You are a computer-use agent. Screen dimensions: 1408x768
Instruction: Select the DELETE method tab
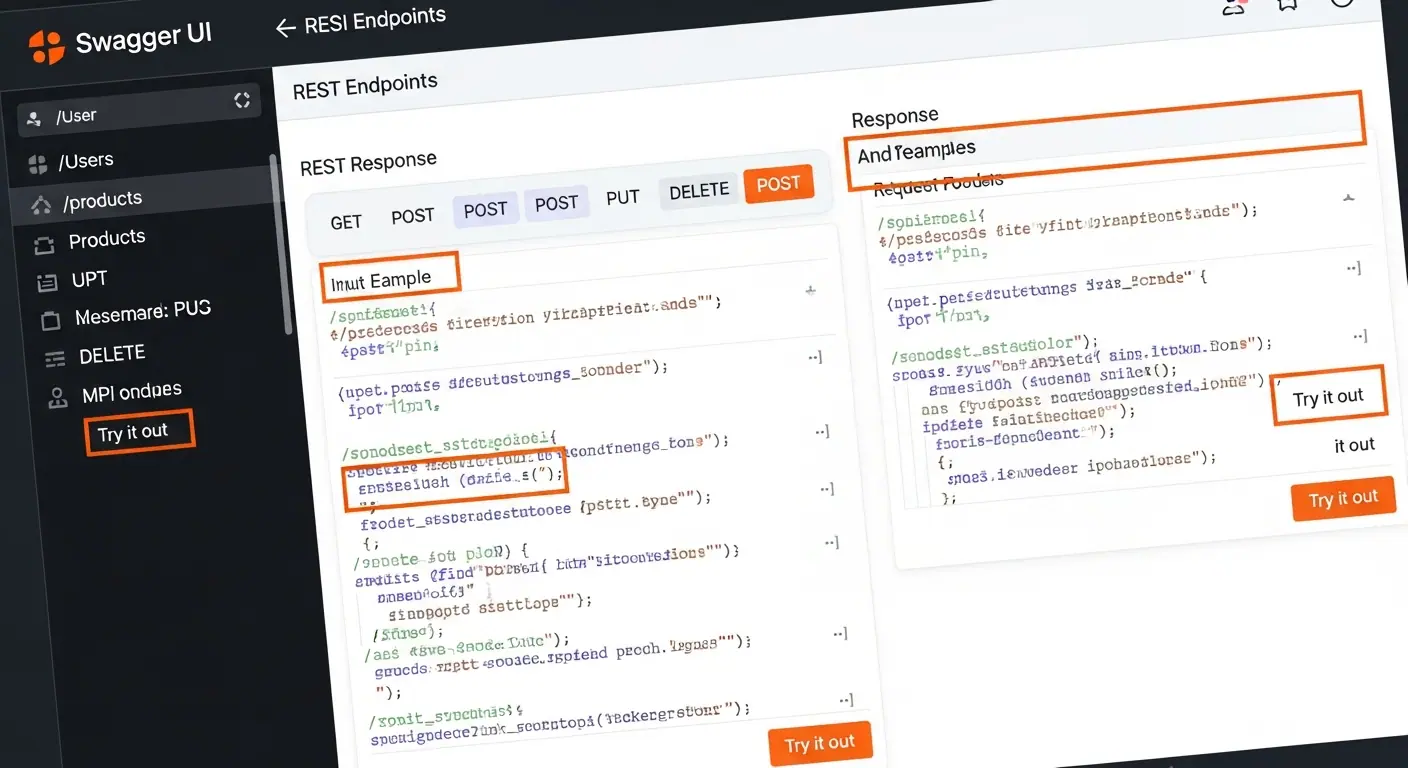click(699, 191)
